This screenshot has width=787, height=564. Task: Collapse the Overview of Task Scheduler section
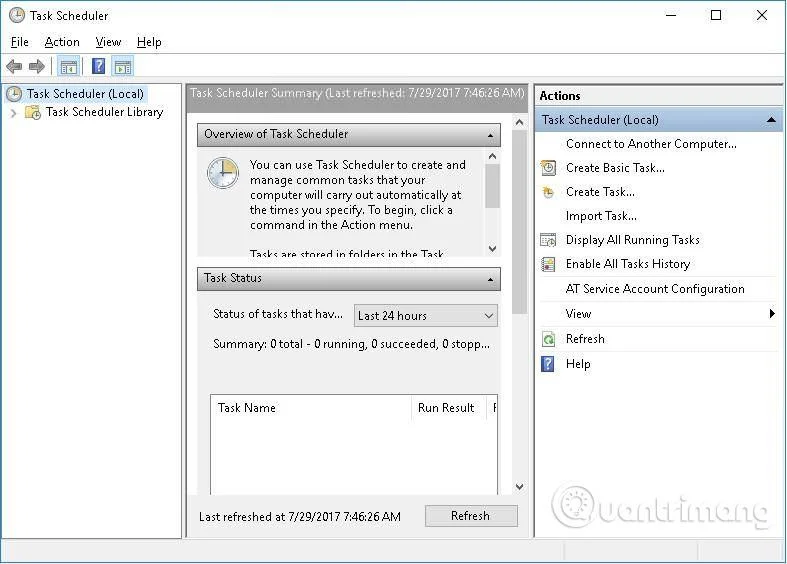coord(490,135)
